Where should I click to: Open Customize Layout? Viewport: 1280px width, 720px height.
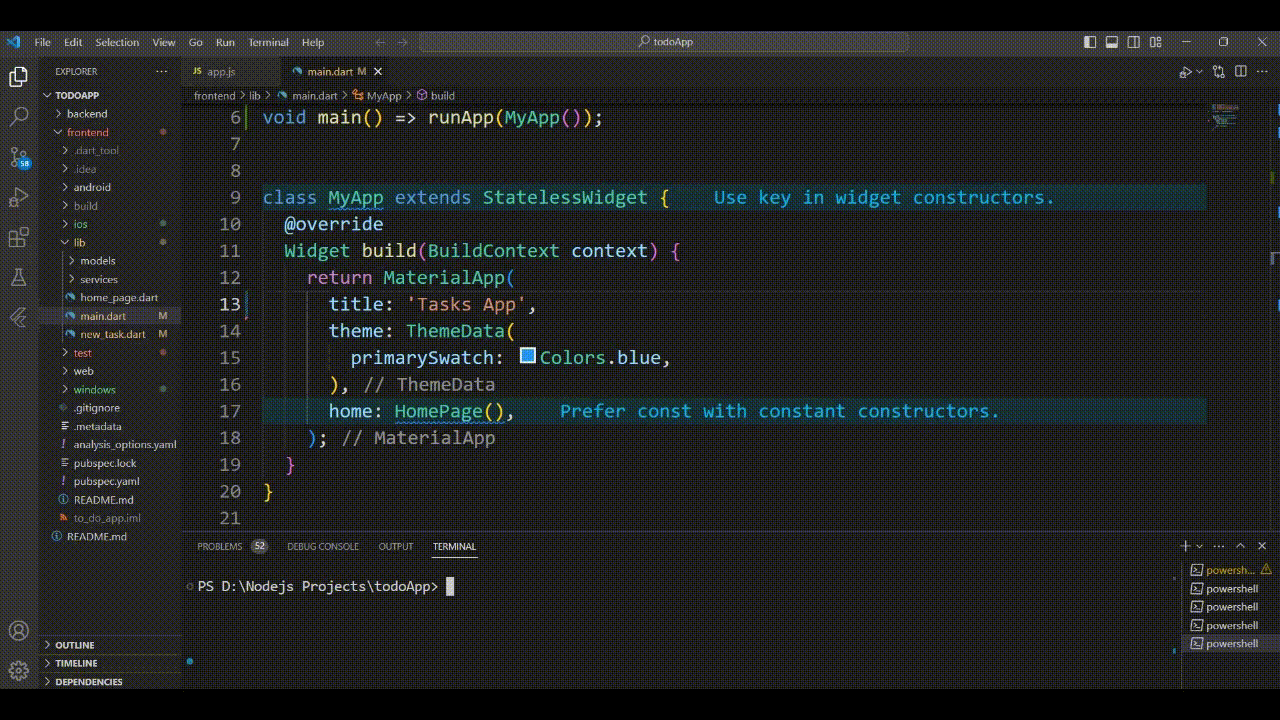(1156, 42)
